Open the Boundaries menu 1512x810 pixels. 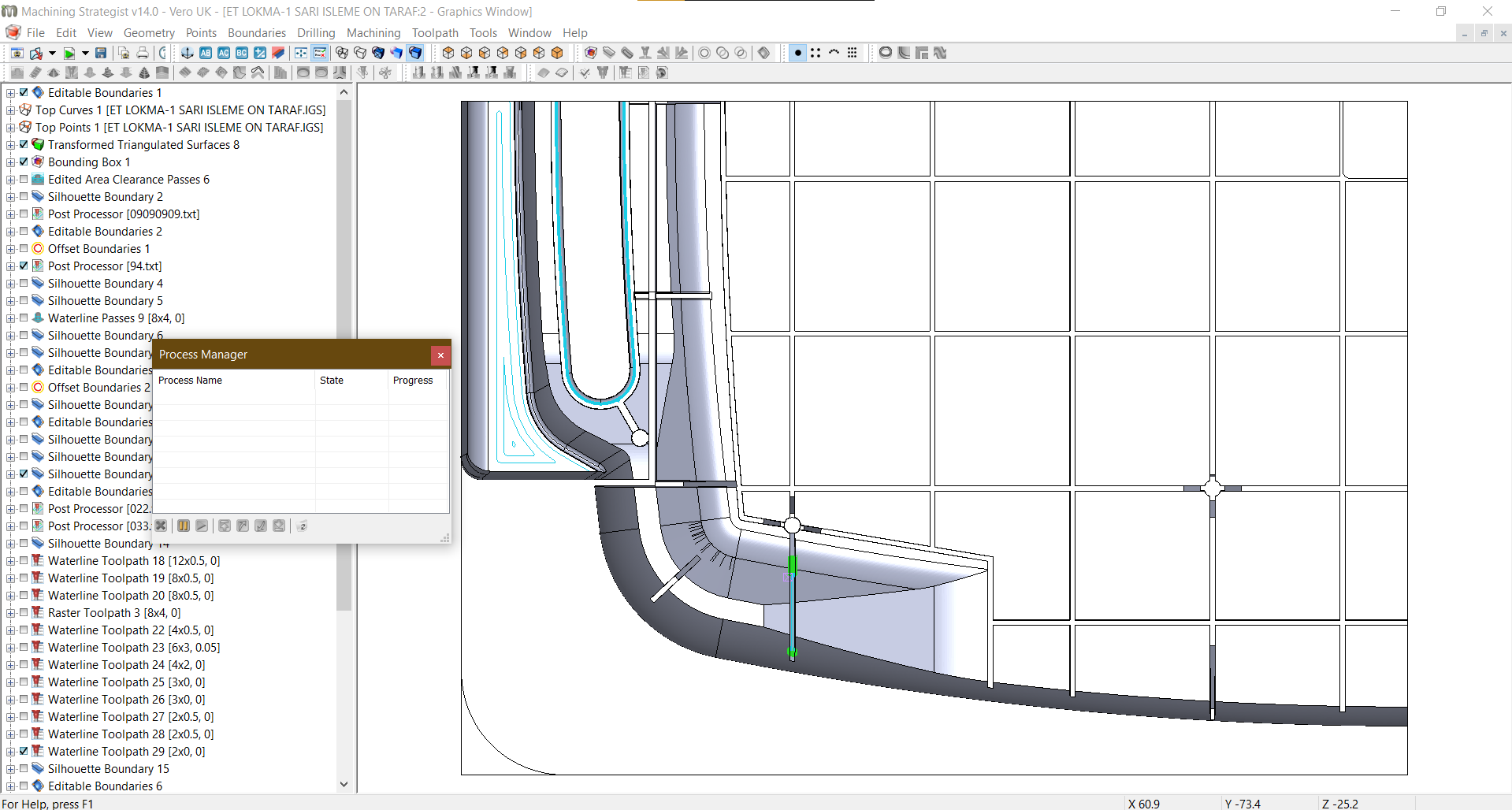click(257, 32)
